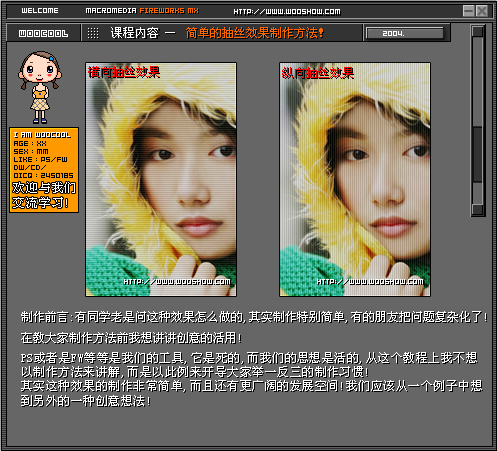Click the scrollbar bottom arrow block
Screen dimensions: 497x451
478,209
